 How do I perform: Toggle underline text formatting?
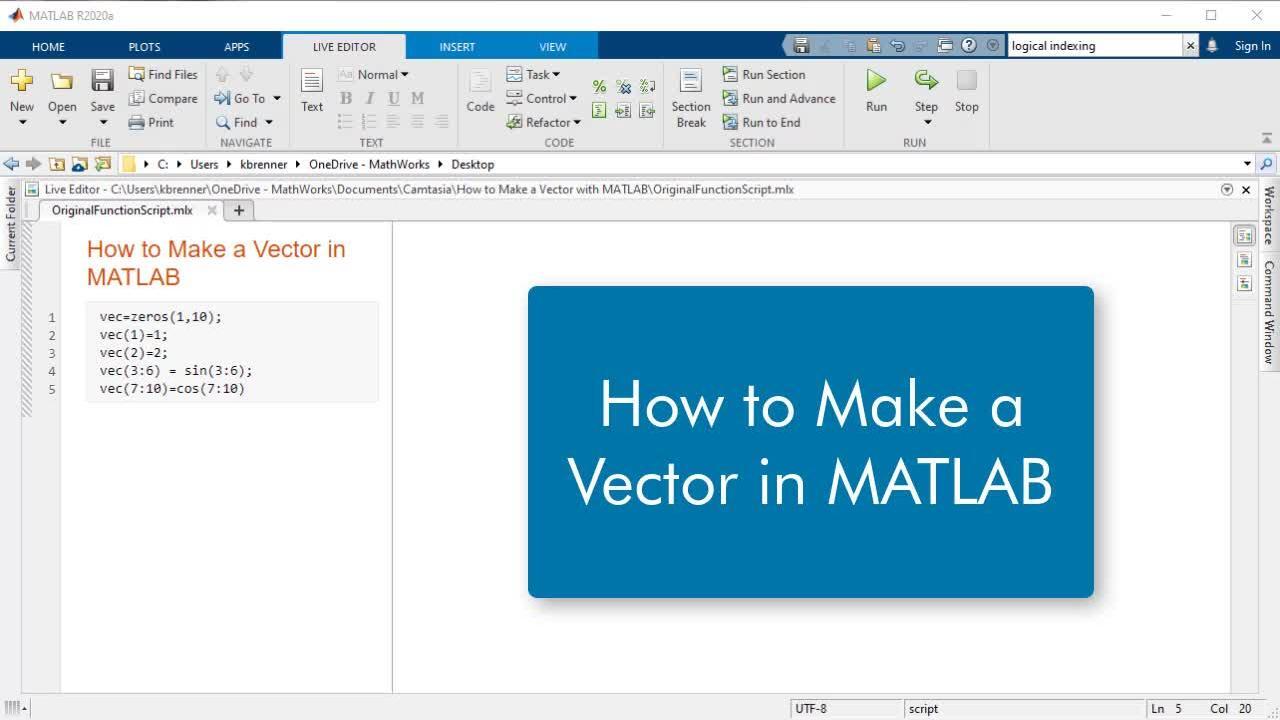tap(392, 98)
